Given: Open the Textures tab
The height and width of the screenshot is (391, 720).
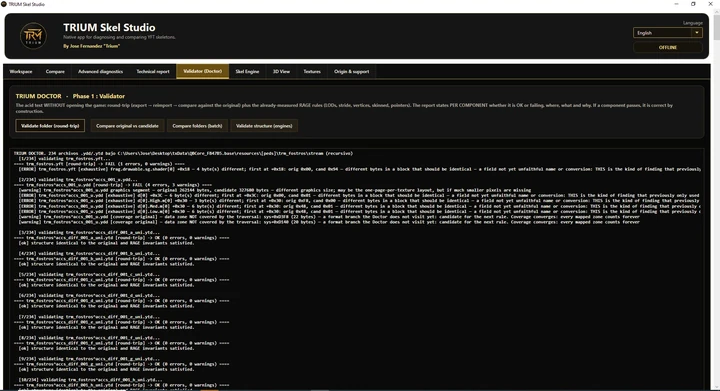Looking at the screenshot, I should click(x=312, y=72).
